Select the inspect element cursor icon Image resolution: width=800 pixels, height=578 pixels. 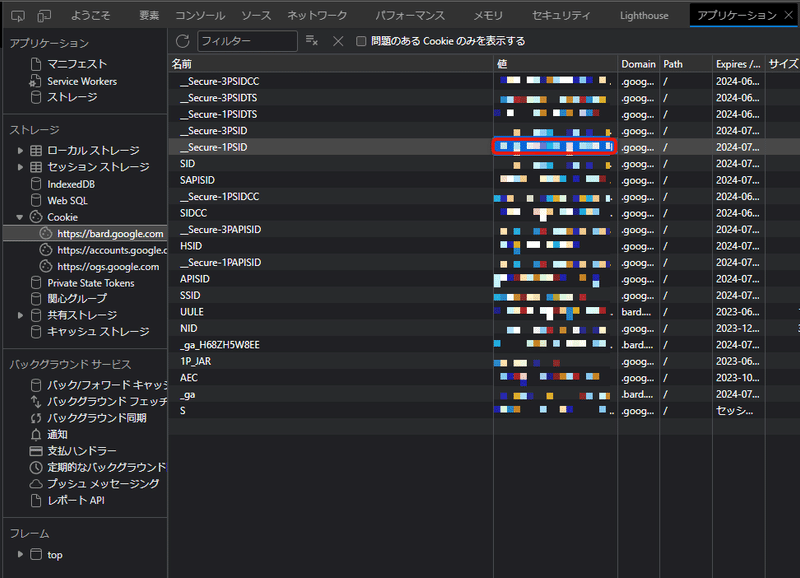click(x=16, y=15)
